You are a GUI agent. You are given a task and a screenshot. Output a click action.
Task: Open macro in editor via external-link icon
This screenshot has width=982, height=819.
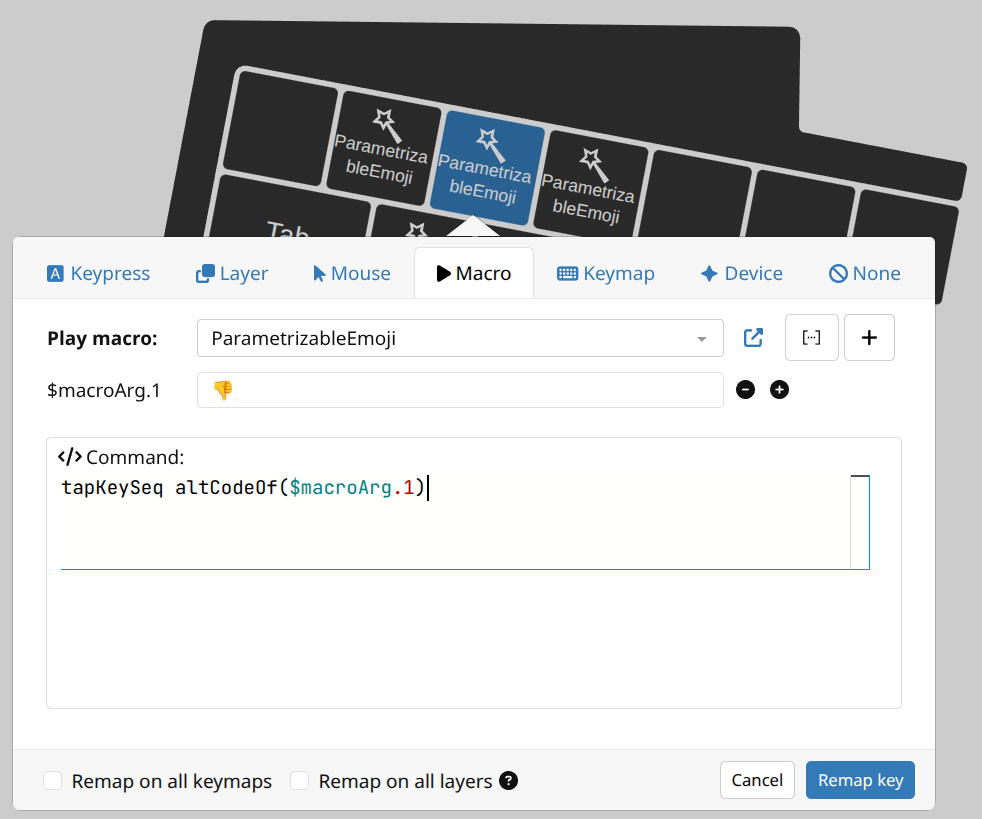coord(753,338)
